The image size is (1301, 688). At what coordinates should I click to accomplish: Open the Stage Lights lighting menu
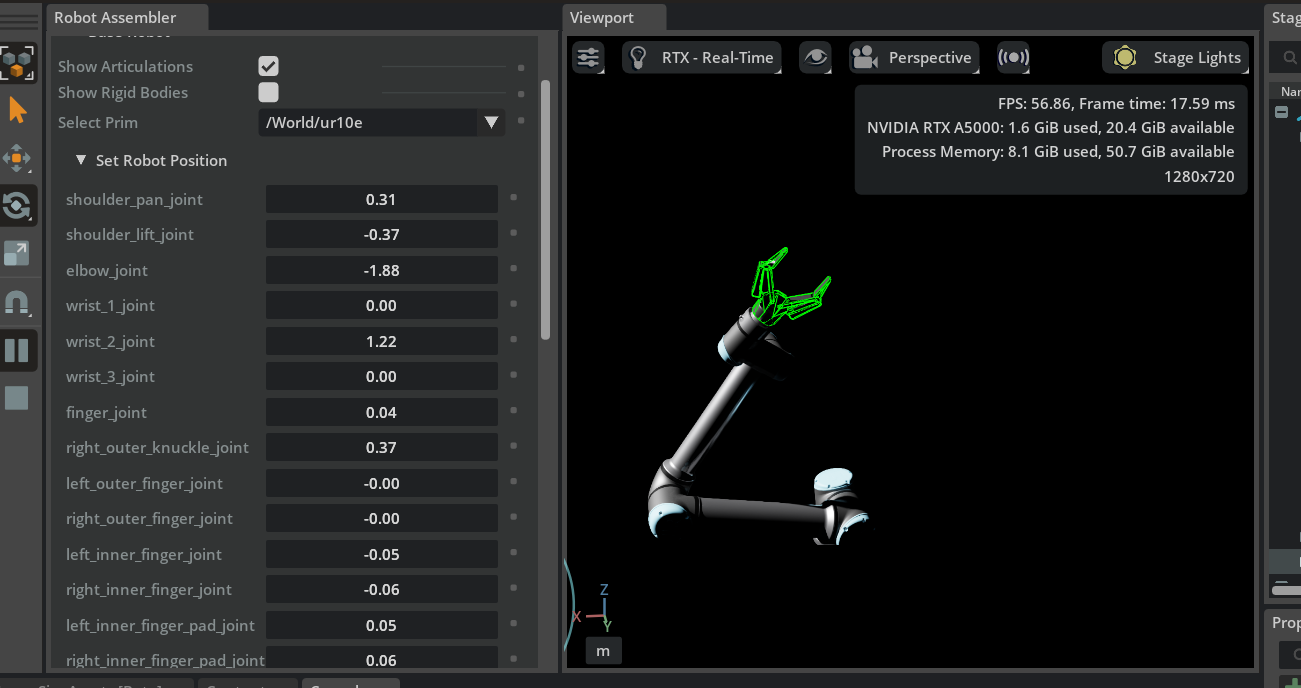click(1177, 58)
